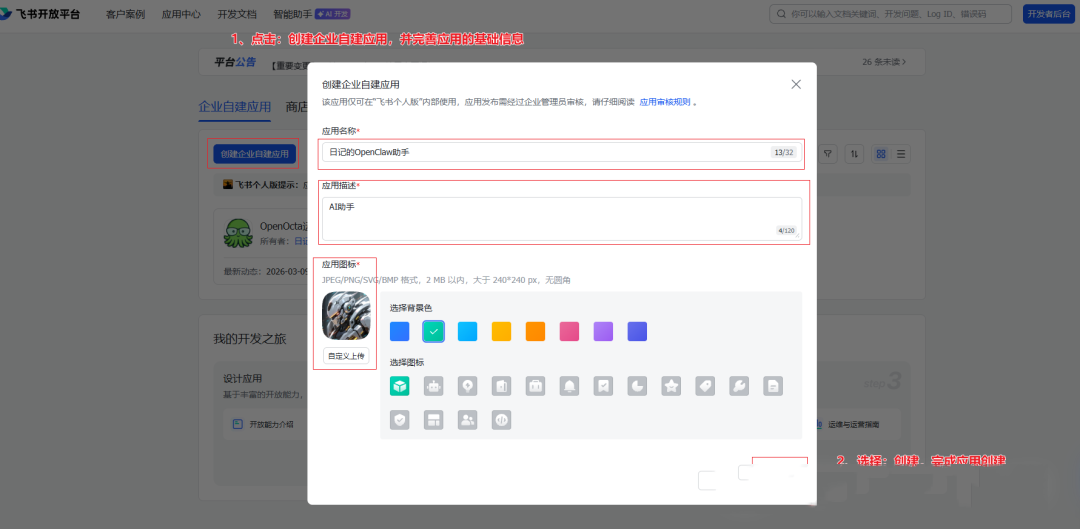Image resolution: width=1080 pixels, height=529 pixels.
Task: Switch to the 企业自建应用 tab
Action: [235, 107]
